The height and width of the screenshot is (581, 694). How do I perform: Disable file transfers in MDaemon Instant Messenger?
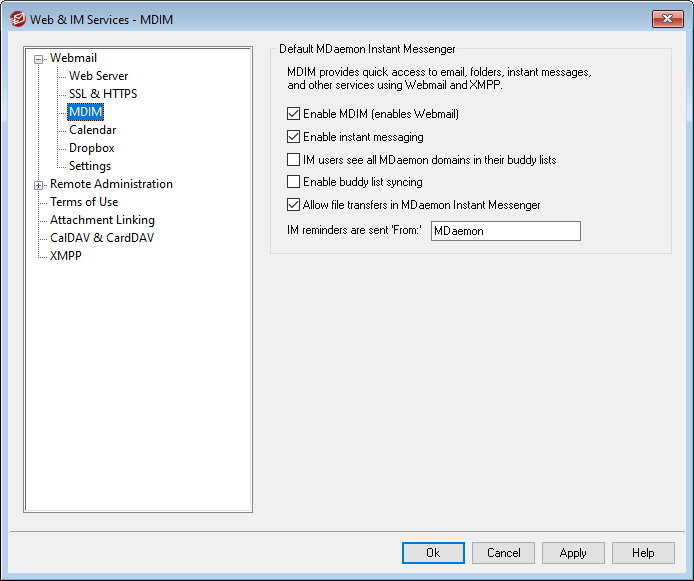point(294,205)
